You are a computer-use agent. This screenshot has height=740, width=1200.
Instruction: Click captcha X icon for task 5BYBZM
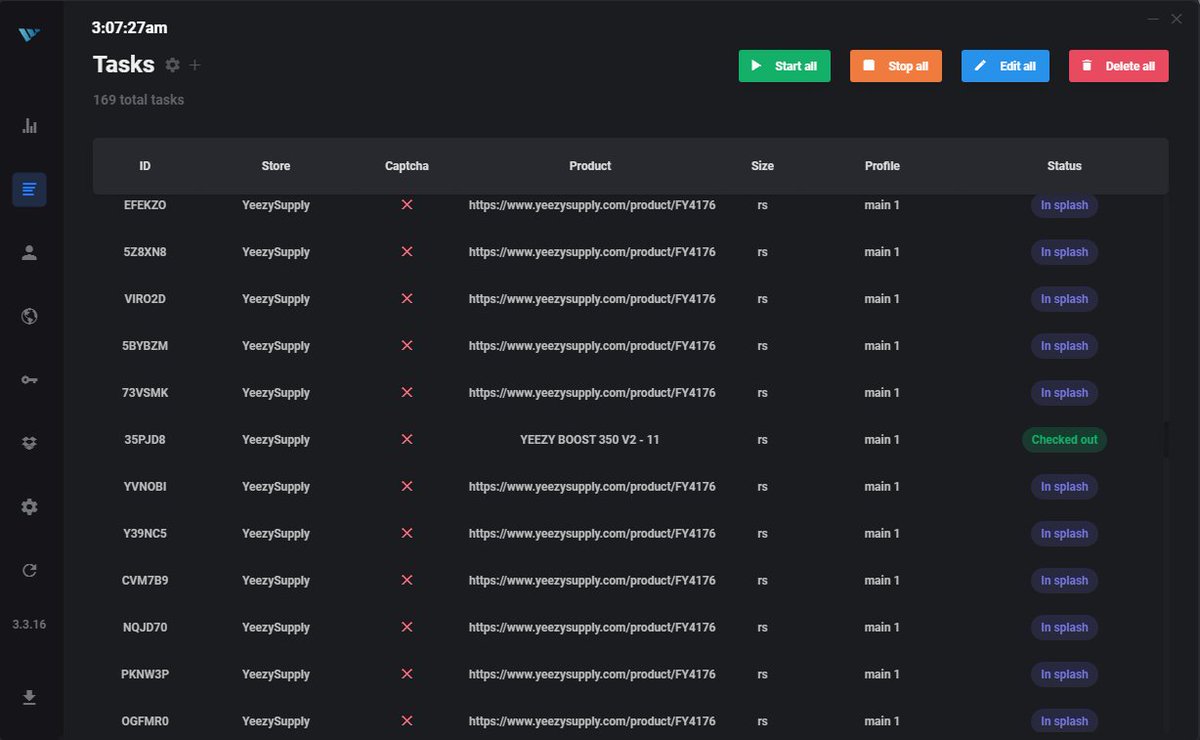tap(407, 345)
